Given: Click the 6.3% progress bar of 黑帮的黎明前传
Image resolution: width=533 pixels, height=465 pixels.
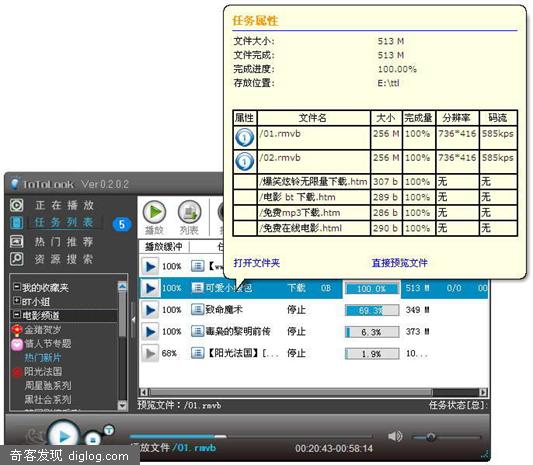Looking at the screenshot, I should point(372,332).
